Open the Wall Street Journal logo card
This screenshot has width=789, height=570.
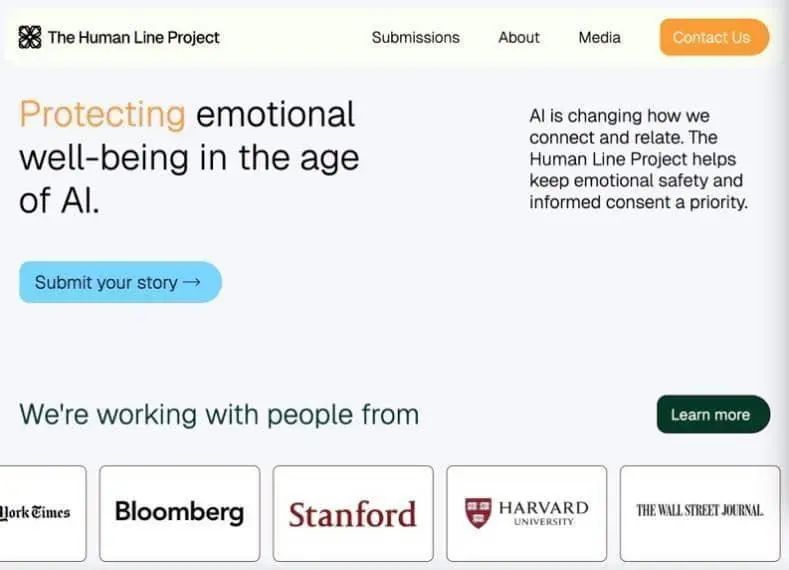coord(699,511)
